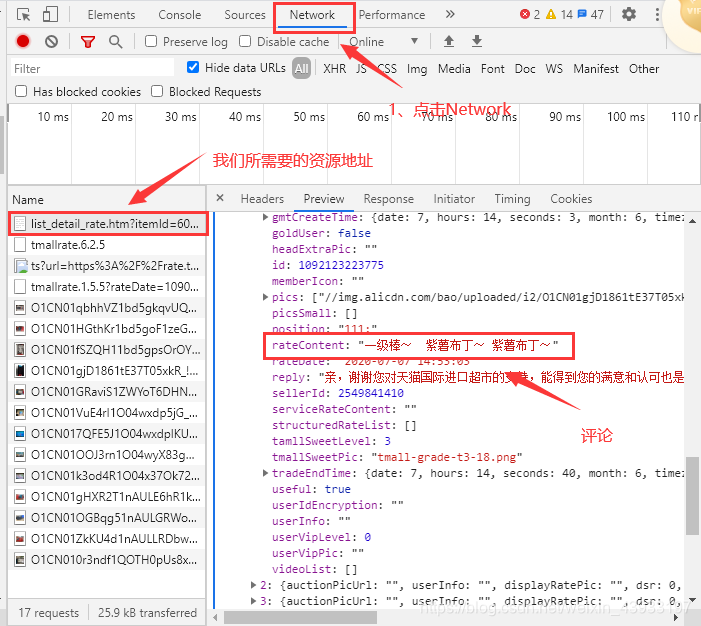Filter requests by Media
The height and width of the screenshot is (626, 701).
point(454,68)
